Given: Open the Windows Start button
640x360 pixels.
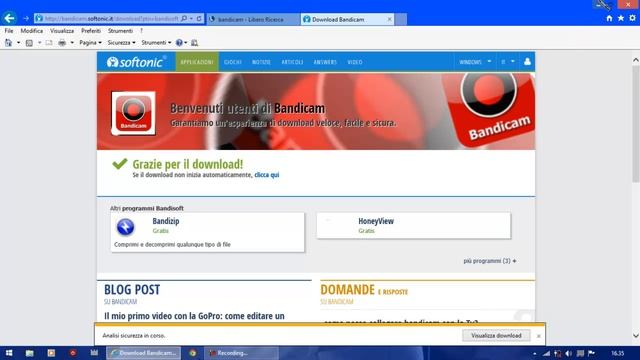Looking at the screenshot, I should click(x=9, y=353).
